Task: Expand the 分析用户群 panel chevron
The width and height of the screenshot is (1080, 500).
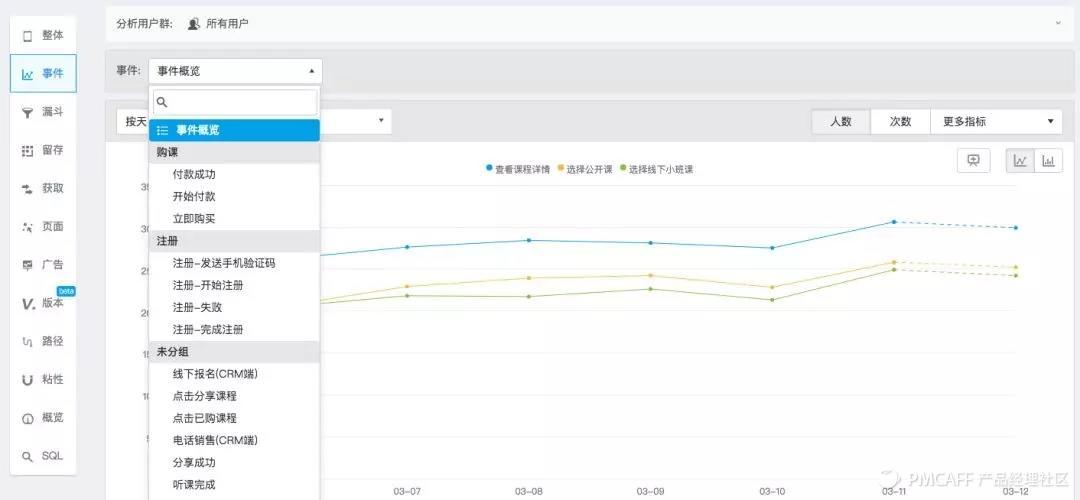Action: 1058,23
